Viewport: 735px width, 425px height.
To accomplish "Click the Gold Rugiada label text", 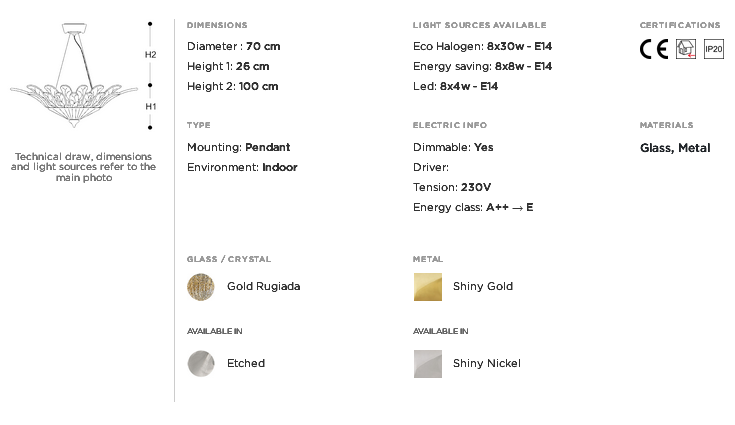I will 263,286.
